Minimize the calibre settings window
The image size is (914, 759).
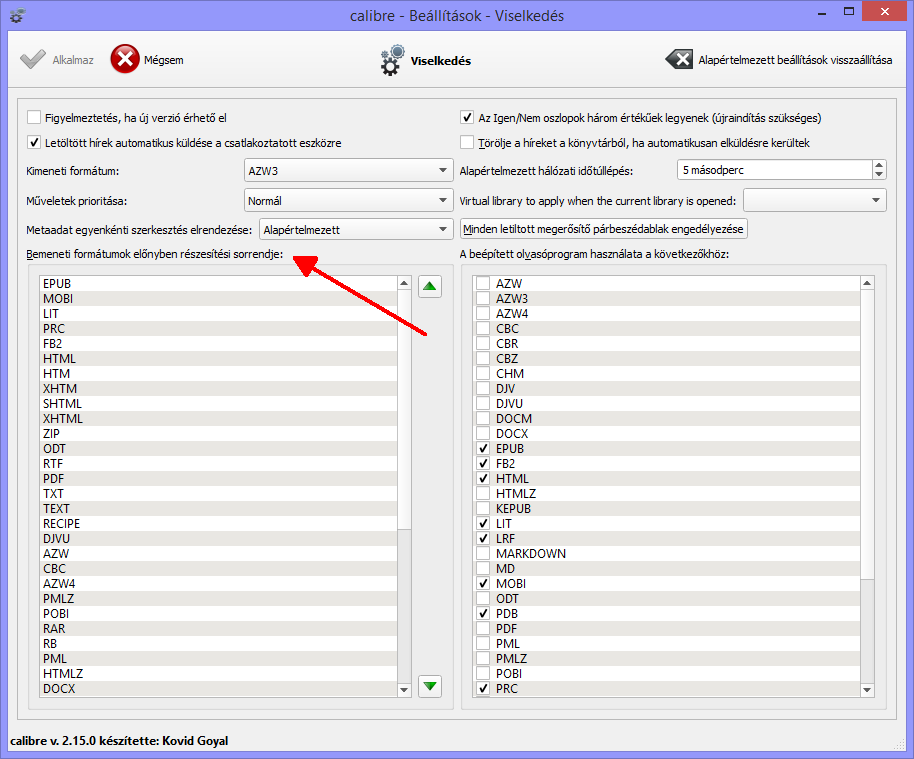822,12
